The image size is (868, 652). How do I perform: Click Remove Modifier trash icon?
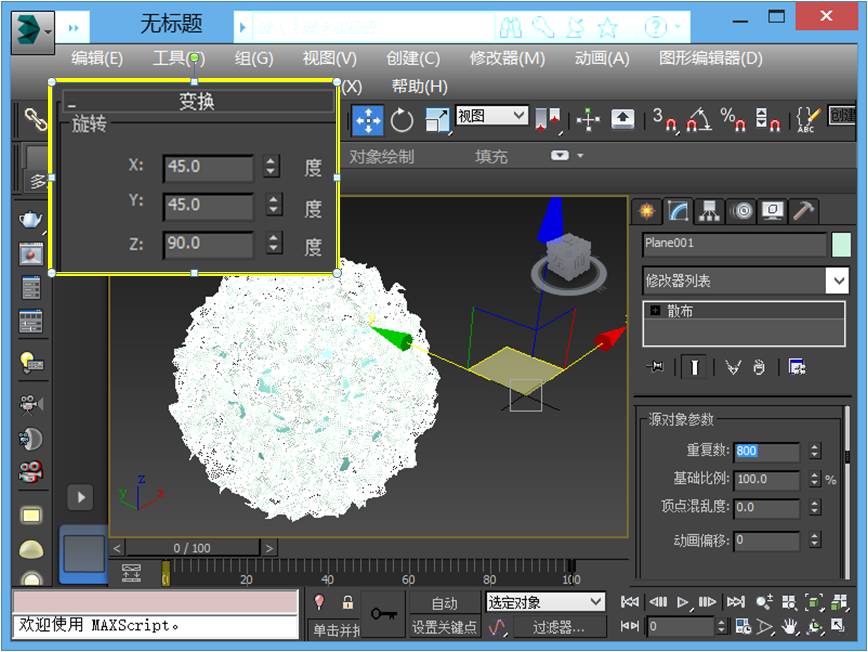tap(759, 367)
